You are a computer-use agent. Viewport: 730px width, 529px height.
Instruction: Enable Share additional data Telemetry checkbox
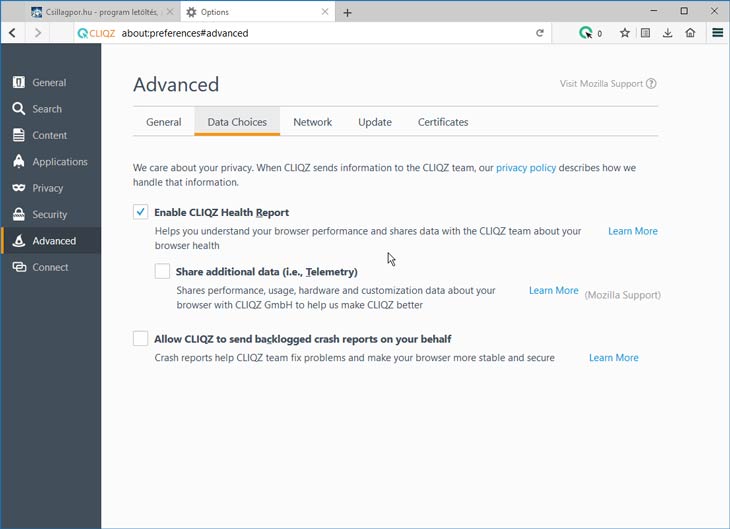[x=162, y=271]
